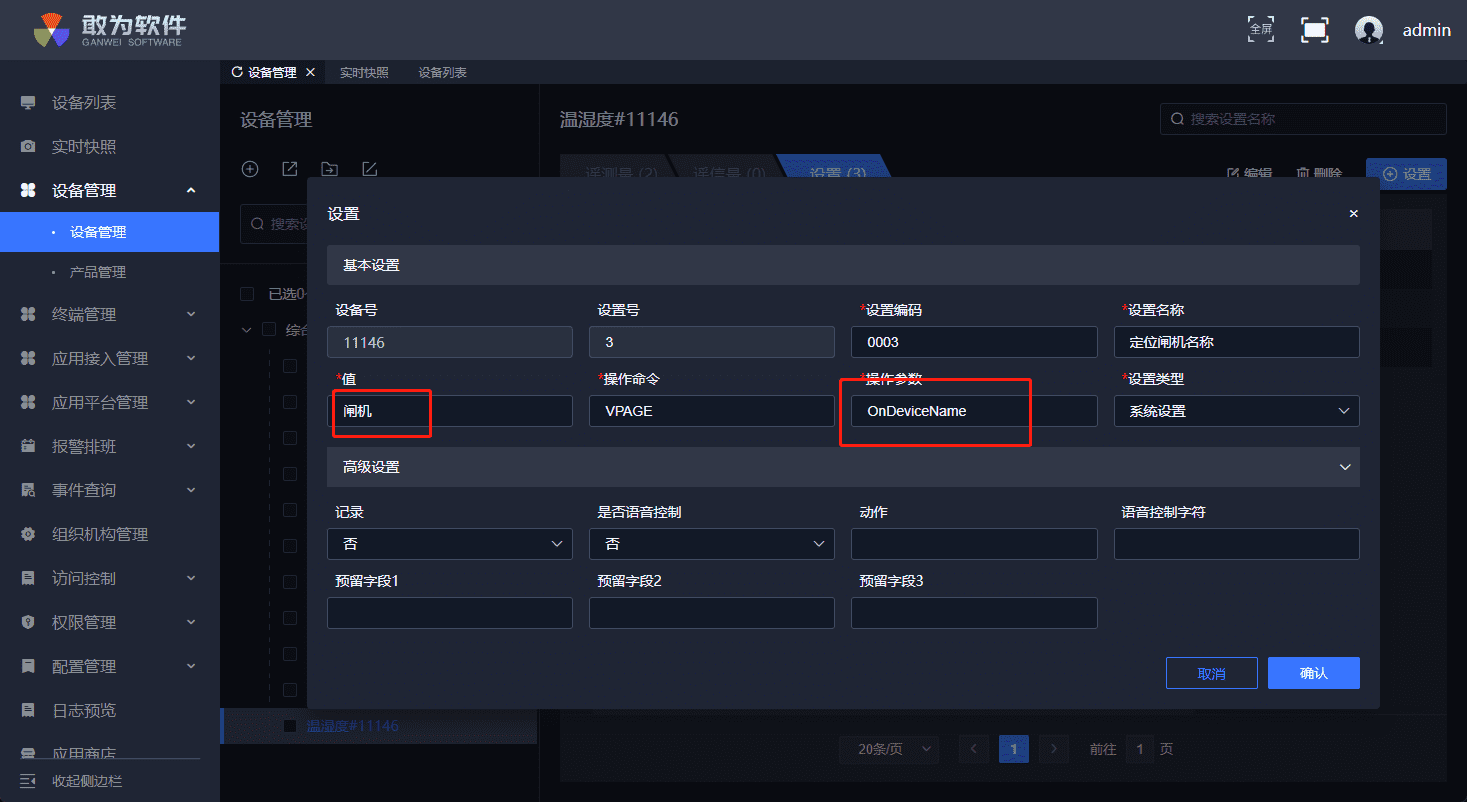This screenshot has width=1467, height=802.
Task: Click the collapse sidebar icon next to 收起侧边栏
Action: coord(28,781)
